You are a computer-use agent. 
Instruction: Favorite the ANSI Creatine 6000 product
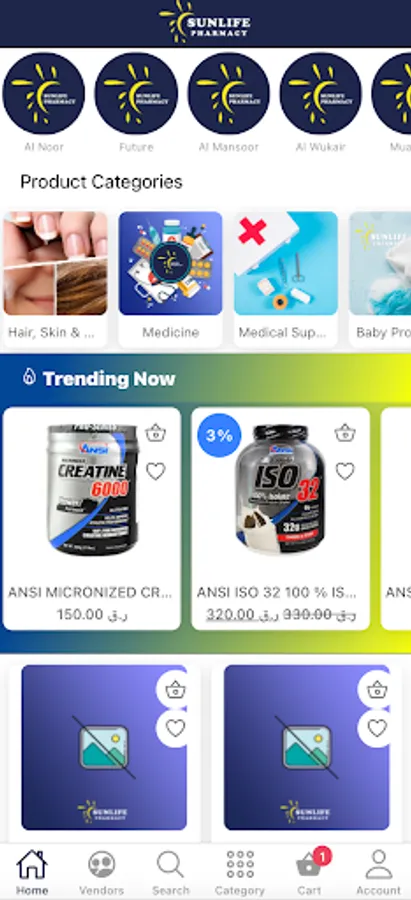(x=155, y=472)
